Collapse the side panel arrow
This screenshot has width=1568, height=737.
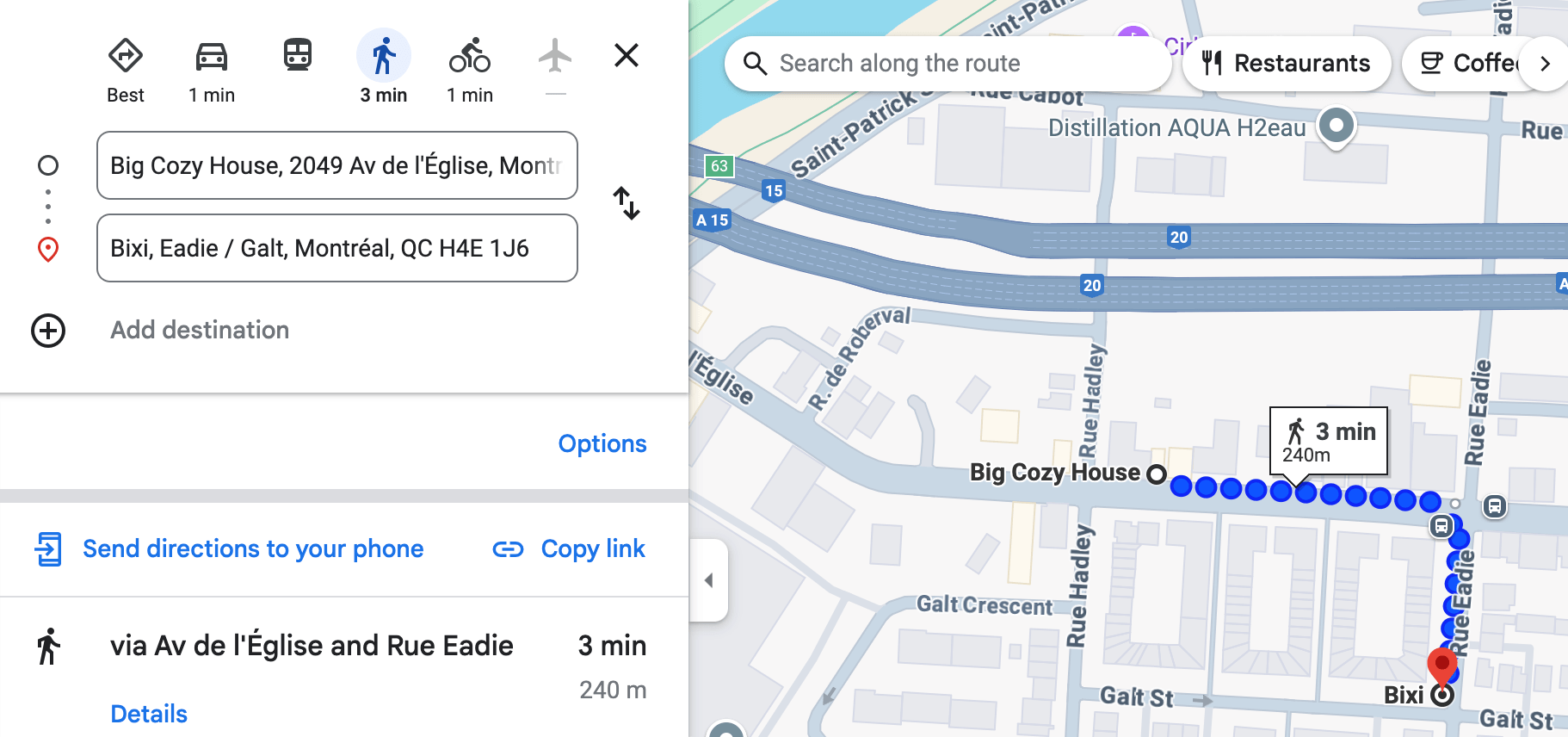click(709, 580)
